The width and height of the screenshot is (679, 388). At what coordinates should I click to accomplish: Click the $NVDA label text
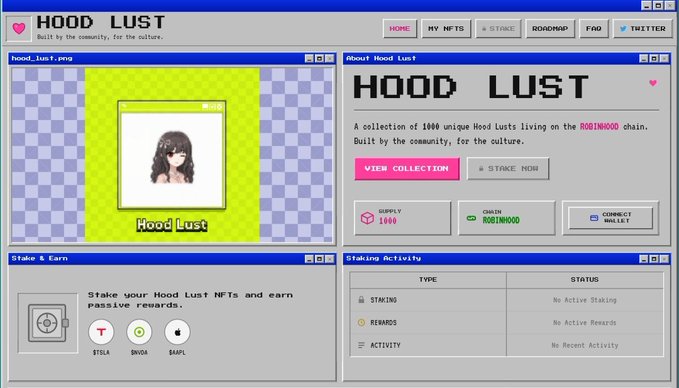[139, 352]
